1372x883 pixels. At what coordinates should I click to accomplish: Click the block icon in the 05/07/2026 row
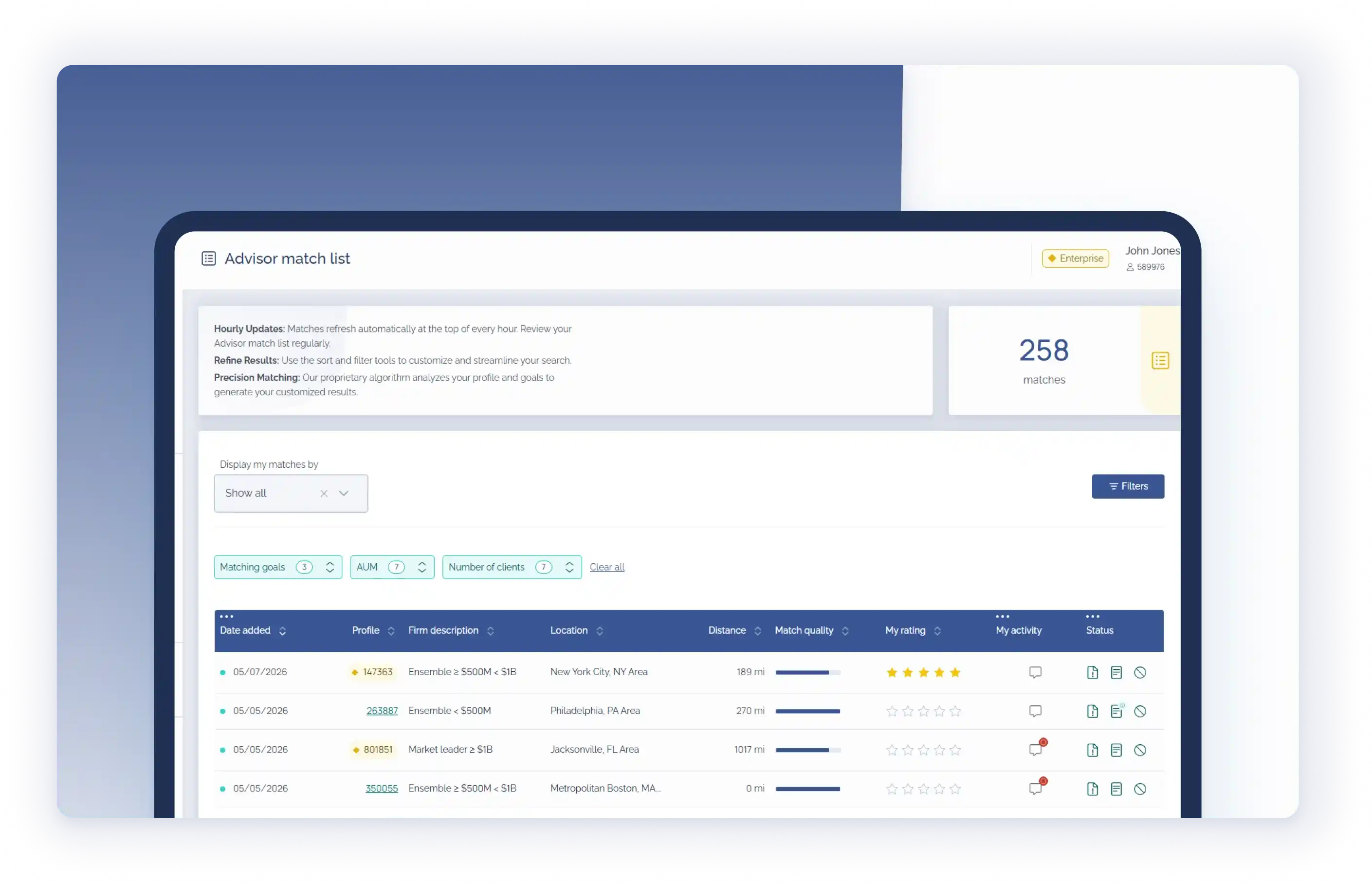coord(1140,672)
